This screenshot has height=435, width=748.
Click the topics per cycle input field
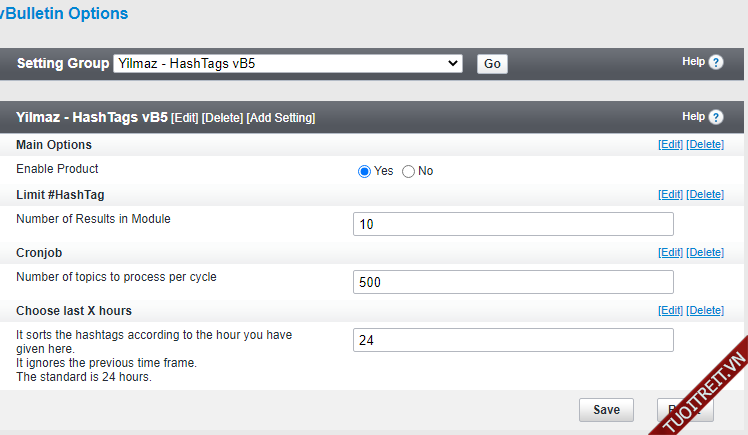click(513, 282)
